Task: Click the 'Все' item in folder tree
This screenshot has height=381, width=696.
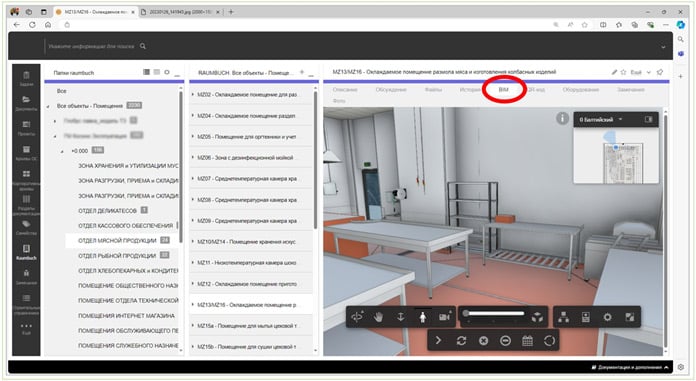Action: (62, 91)
